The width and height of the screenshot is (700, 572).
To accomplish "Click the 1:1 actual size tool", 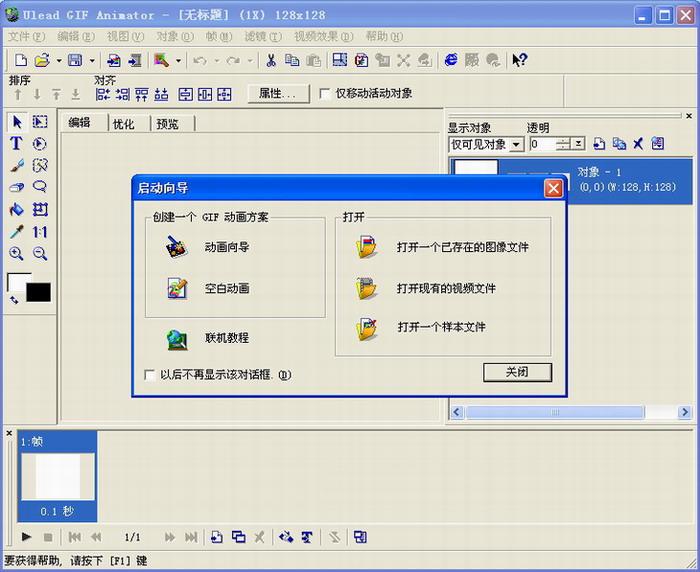I will tap(40, 232).
